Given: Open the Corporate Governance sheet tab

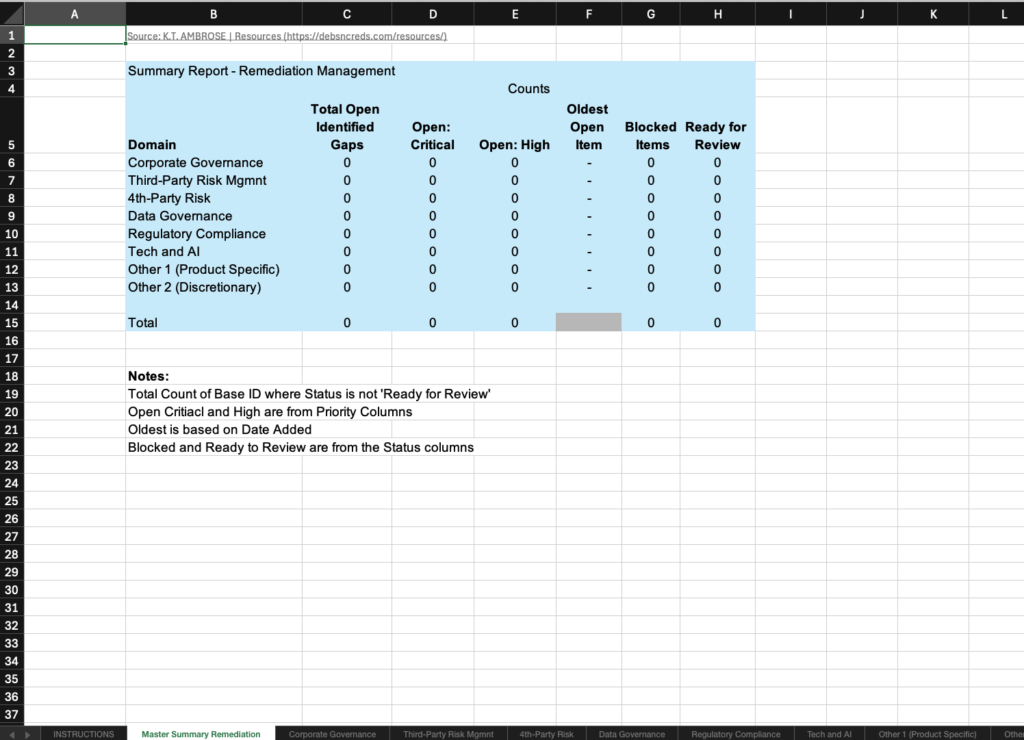Looking at the screenshot, I should pos(332,734).
